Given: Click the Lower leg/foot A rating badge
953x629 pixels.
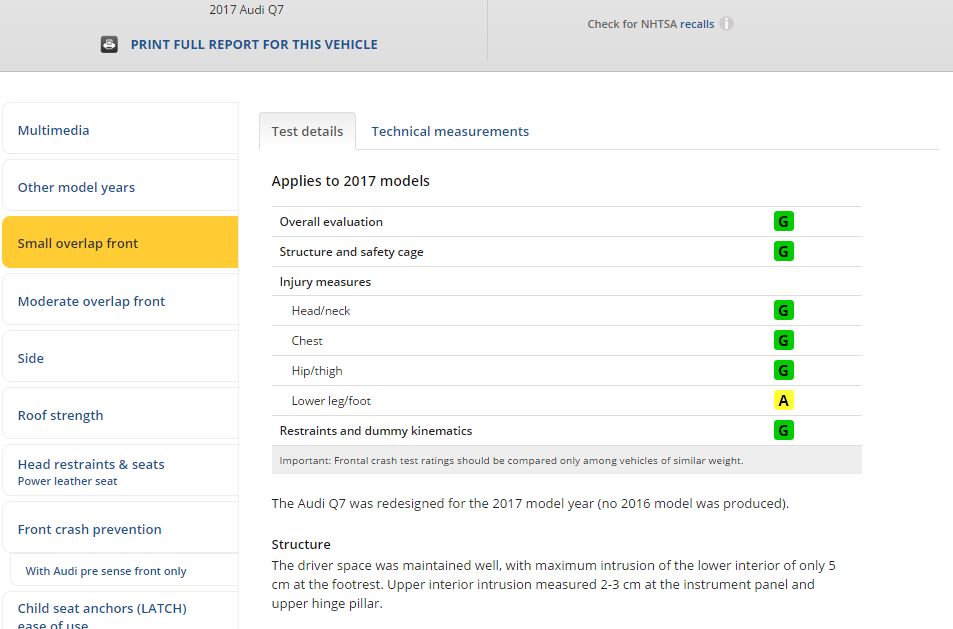Looking at the screenshot, I should 783,400.
